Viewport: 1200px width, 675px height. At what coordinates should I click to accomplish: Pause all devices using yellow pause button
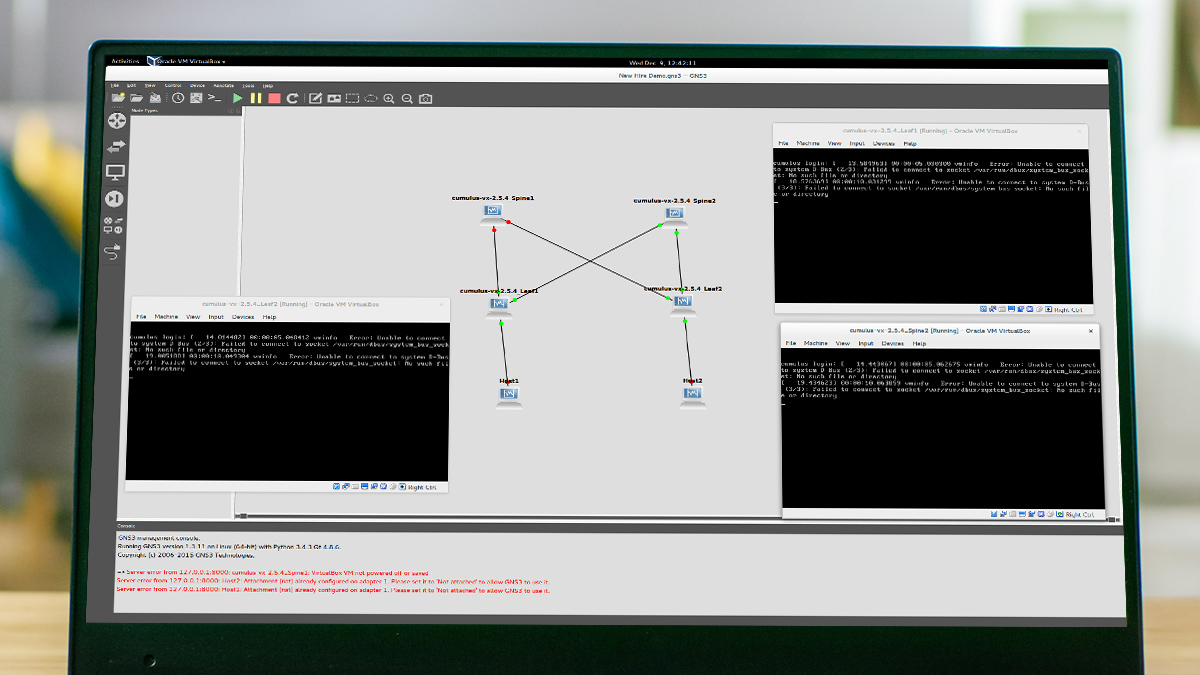pyautogui.click(x=255, y=98)
